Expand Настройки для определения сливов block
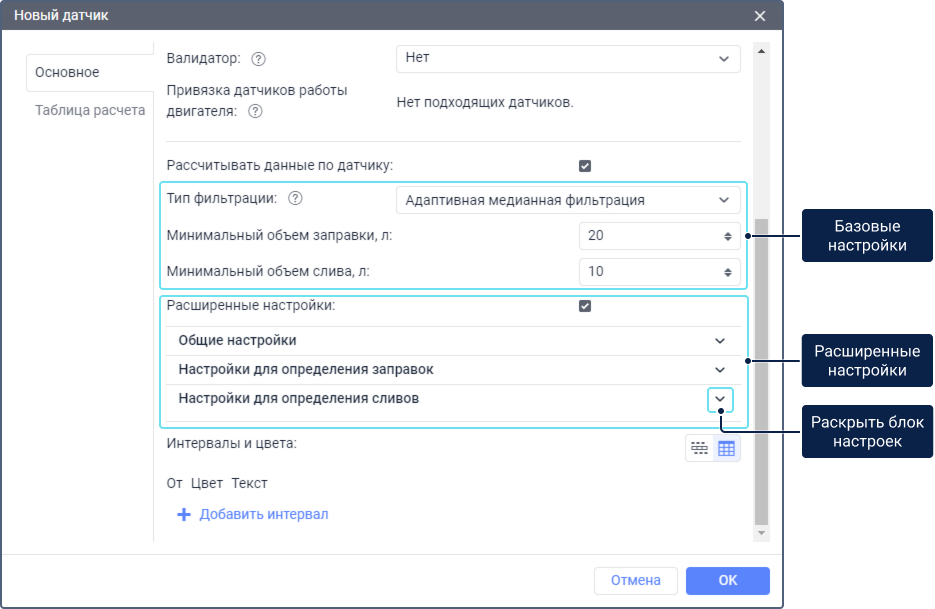 720,399
